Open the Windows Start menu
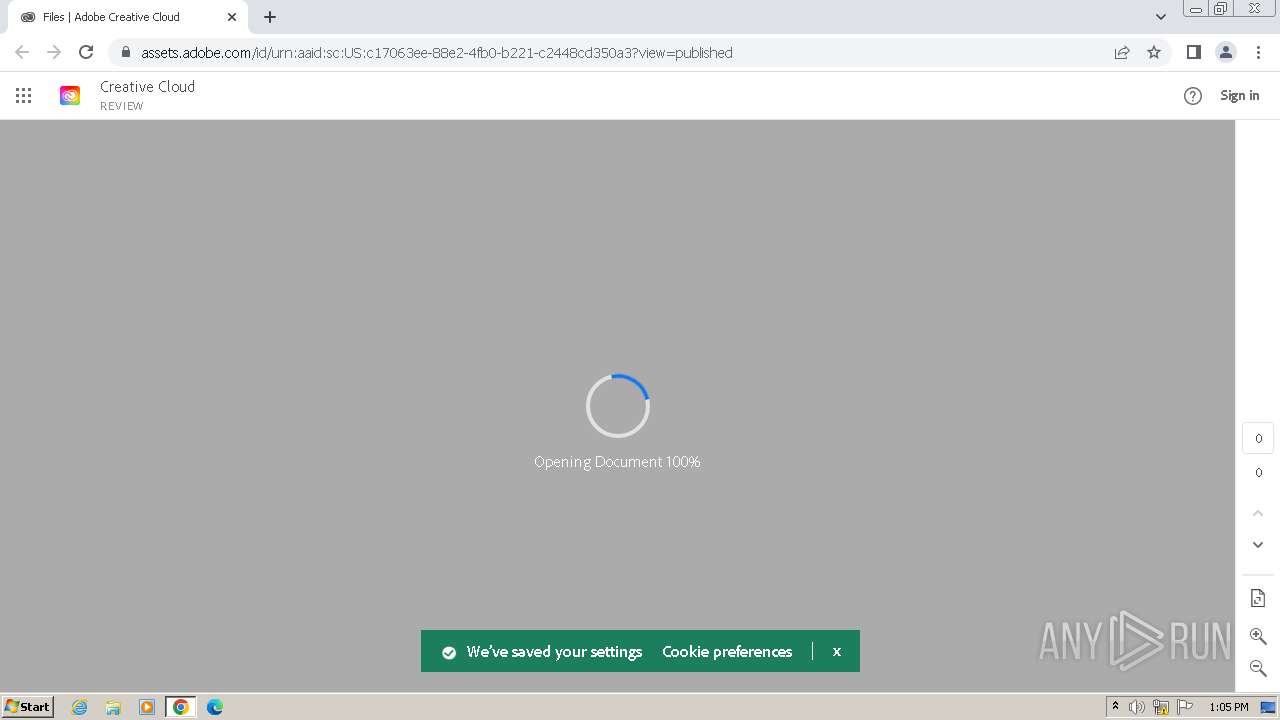The width and height of the screenshot is (1280, 720). point(28,707)
